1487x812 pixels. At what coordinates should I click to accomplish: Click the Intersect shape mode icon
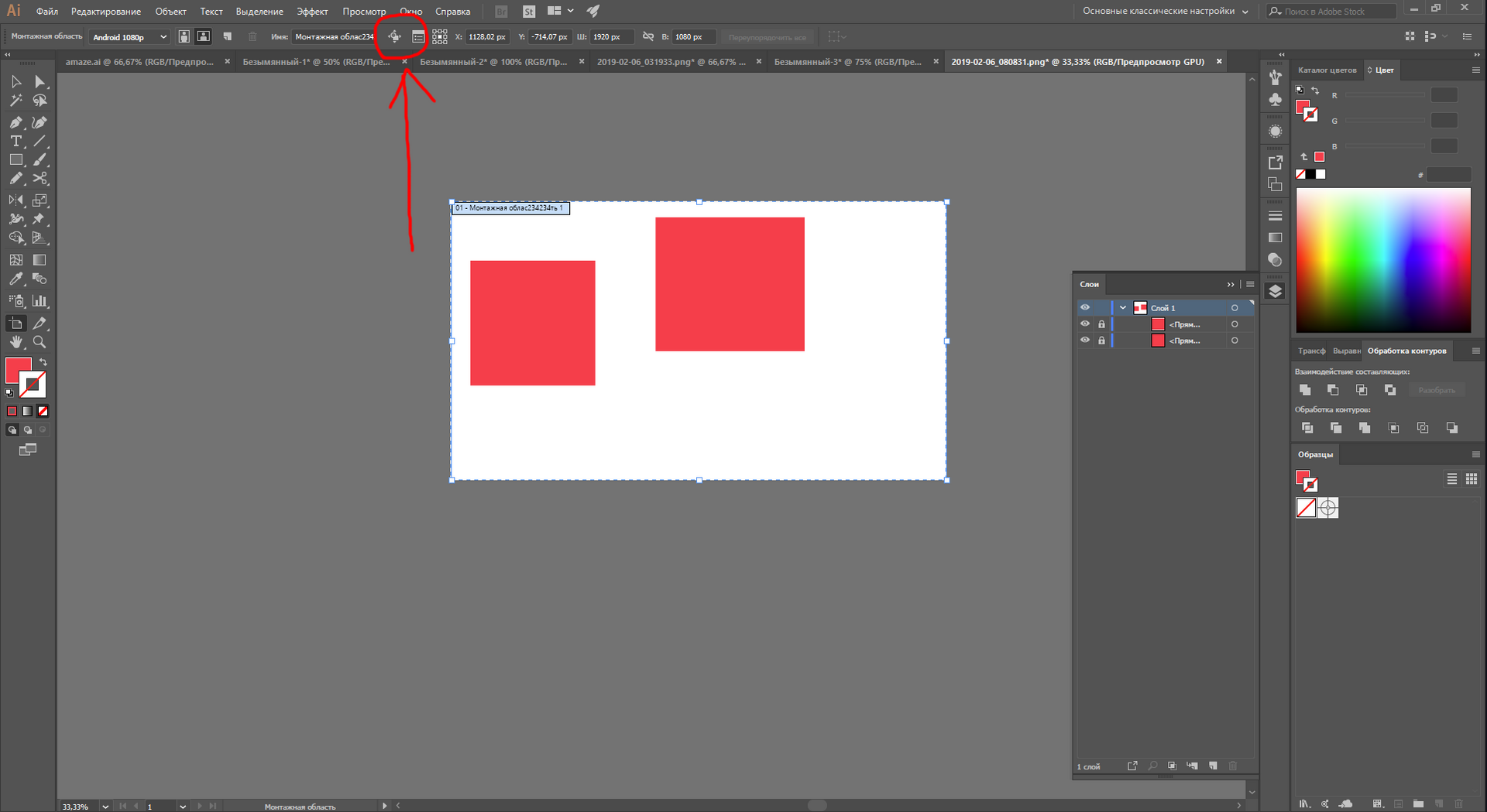1362,390
